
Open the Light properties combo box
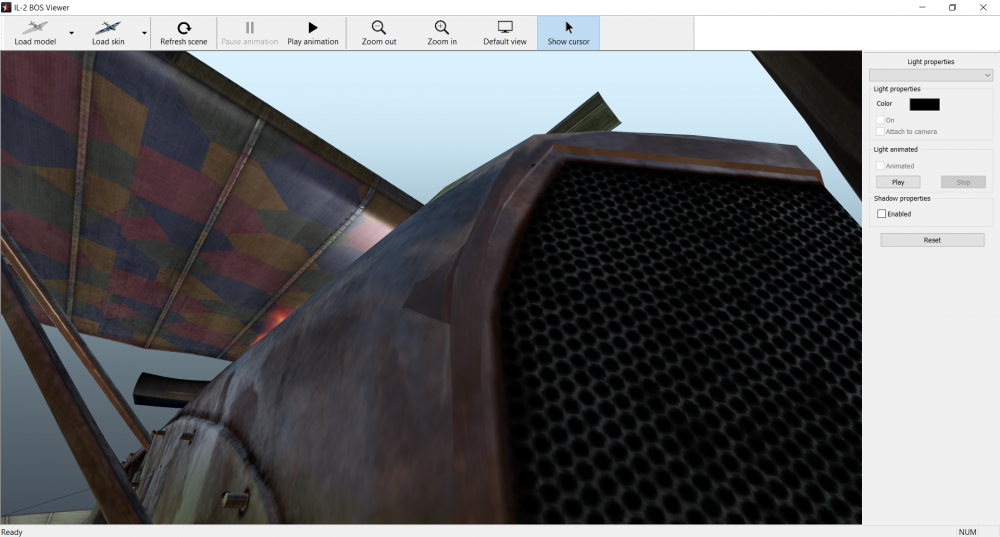(930, 75)
